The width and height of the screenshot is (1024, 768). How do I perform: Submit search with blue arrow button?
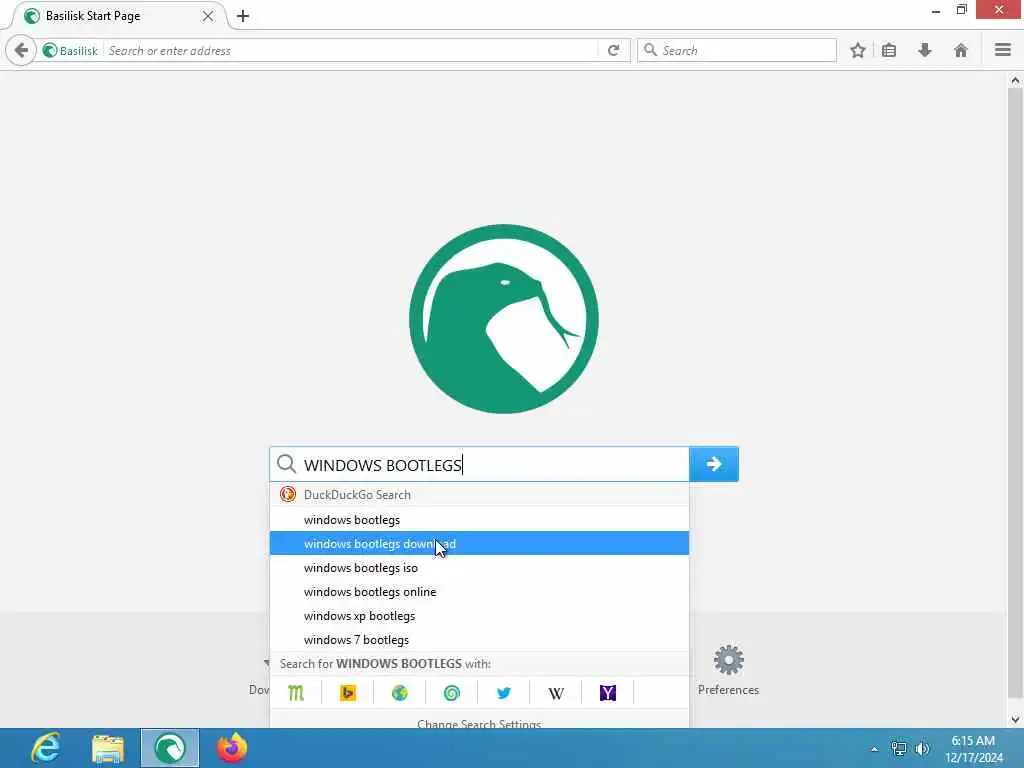pyautogui.click(x=714, y=464)
